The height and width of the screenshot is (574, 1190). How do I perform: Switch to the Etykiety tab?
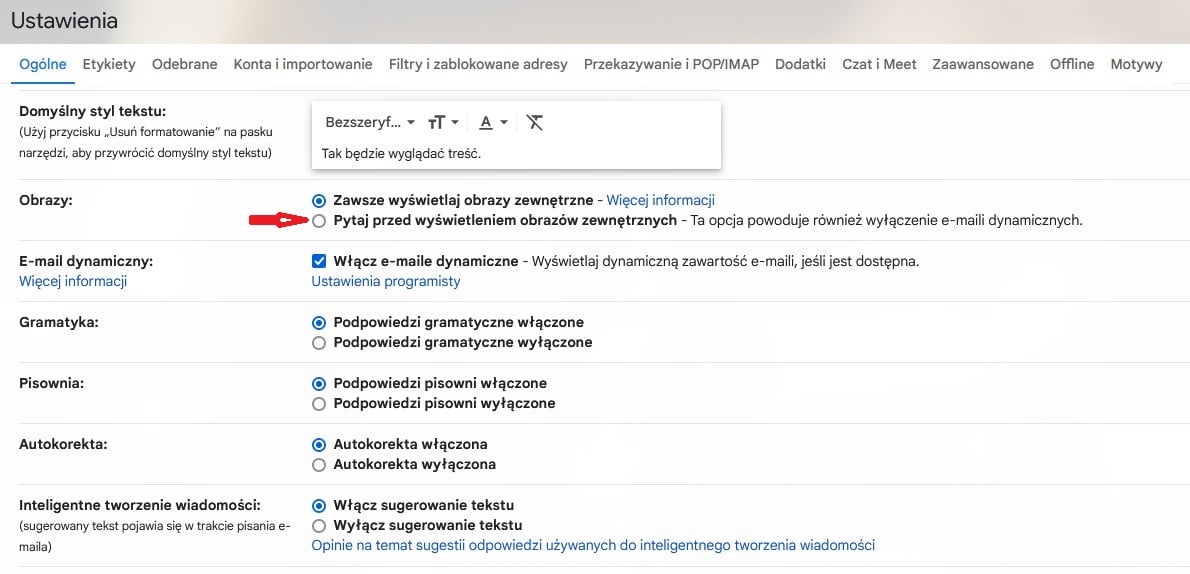pos(109,65)
